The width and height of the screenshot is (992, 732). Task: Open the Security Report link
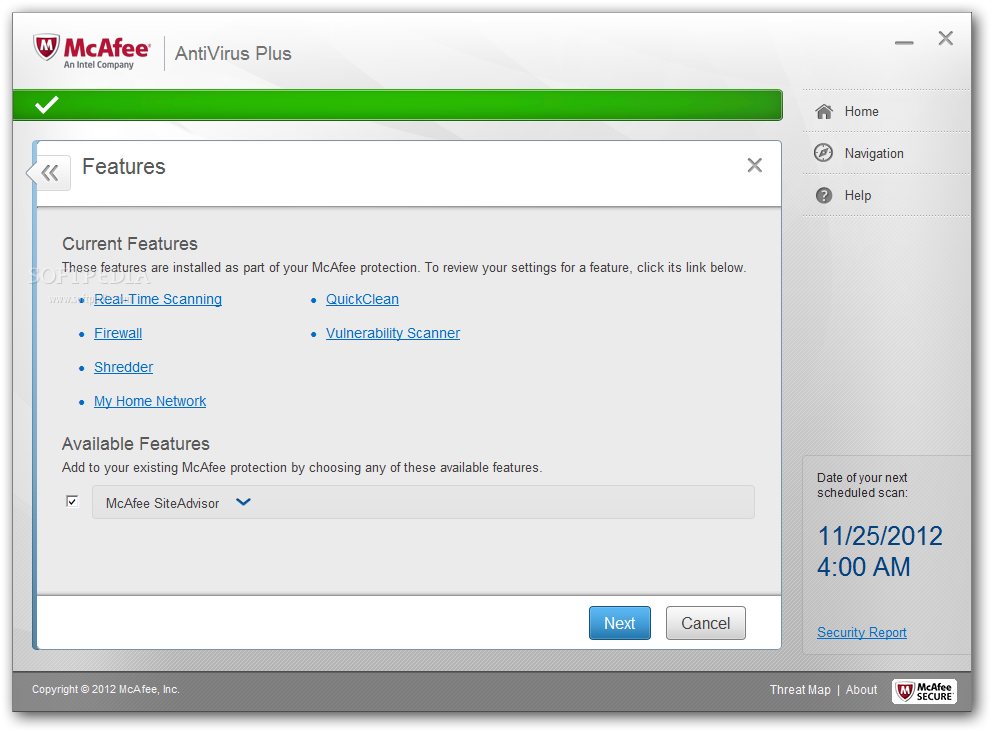tap(862, 633)
